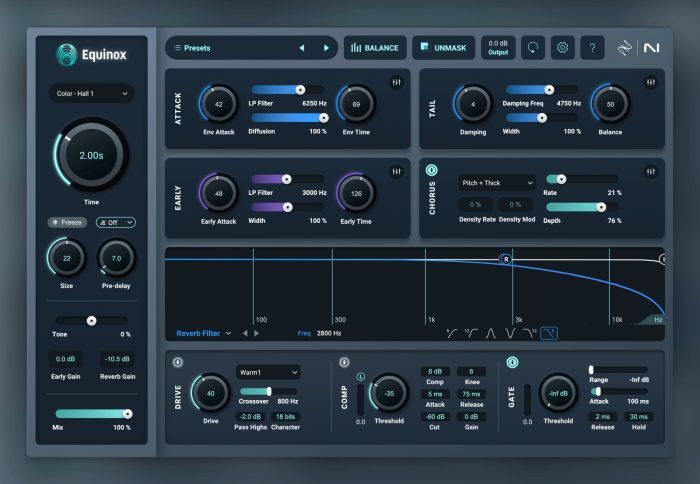
Task: Toggle the Chorus power button
Action: [433, 171]
